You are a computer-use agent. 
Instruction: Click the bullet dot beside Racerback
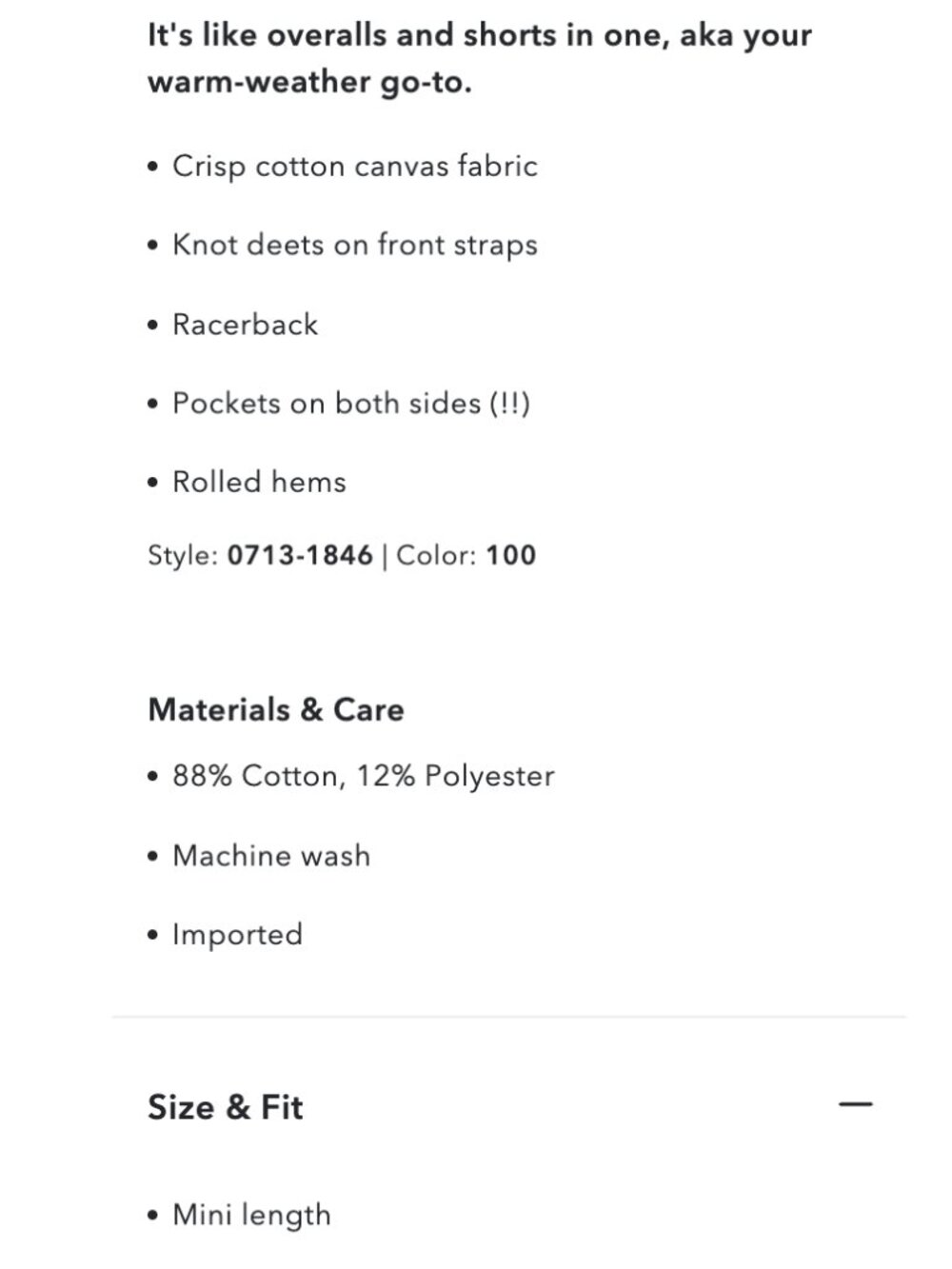[153, 326]
